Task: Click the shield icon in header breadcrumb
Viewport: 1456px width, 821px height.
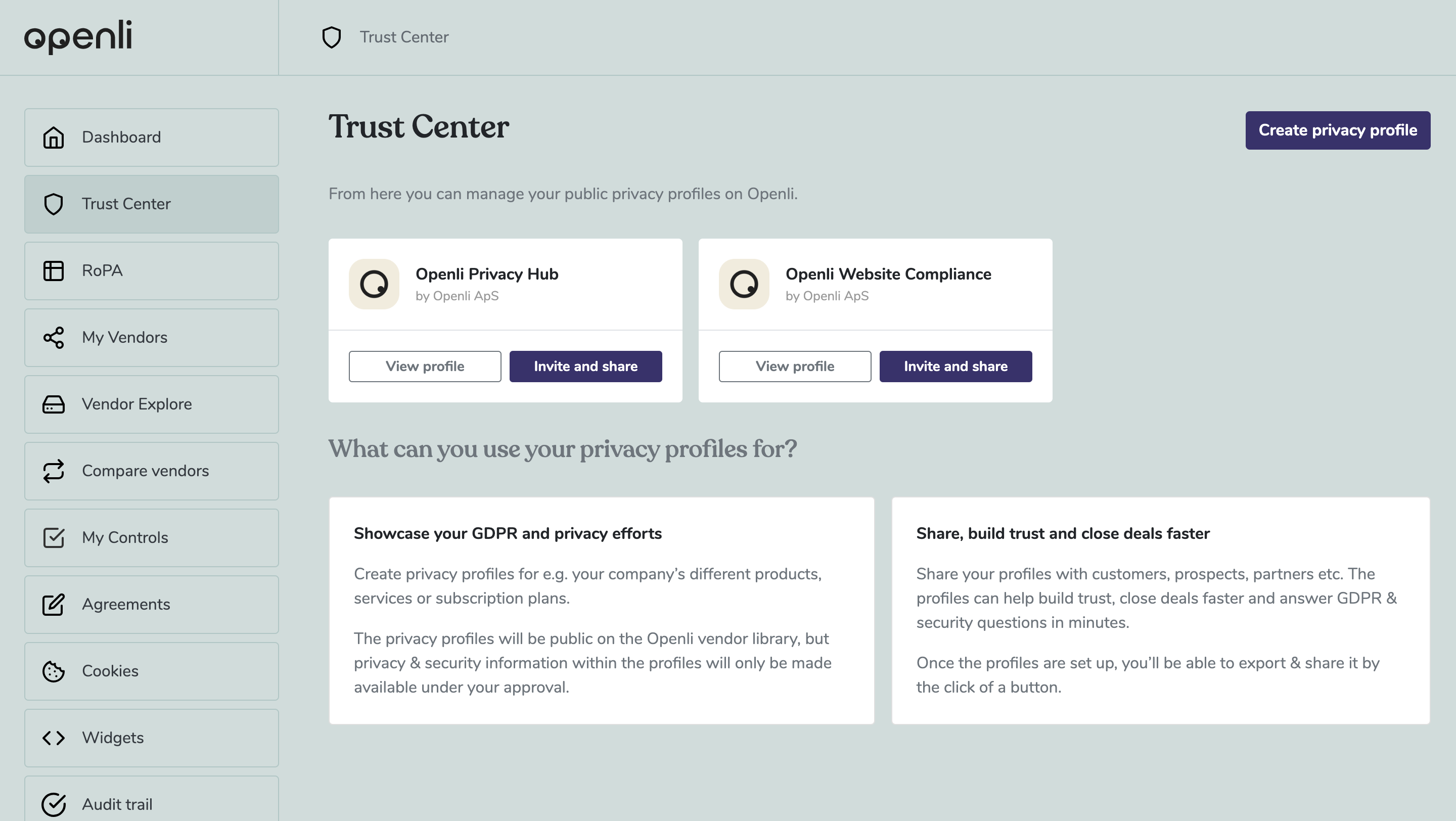Action: [x=332, y=37]
